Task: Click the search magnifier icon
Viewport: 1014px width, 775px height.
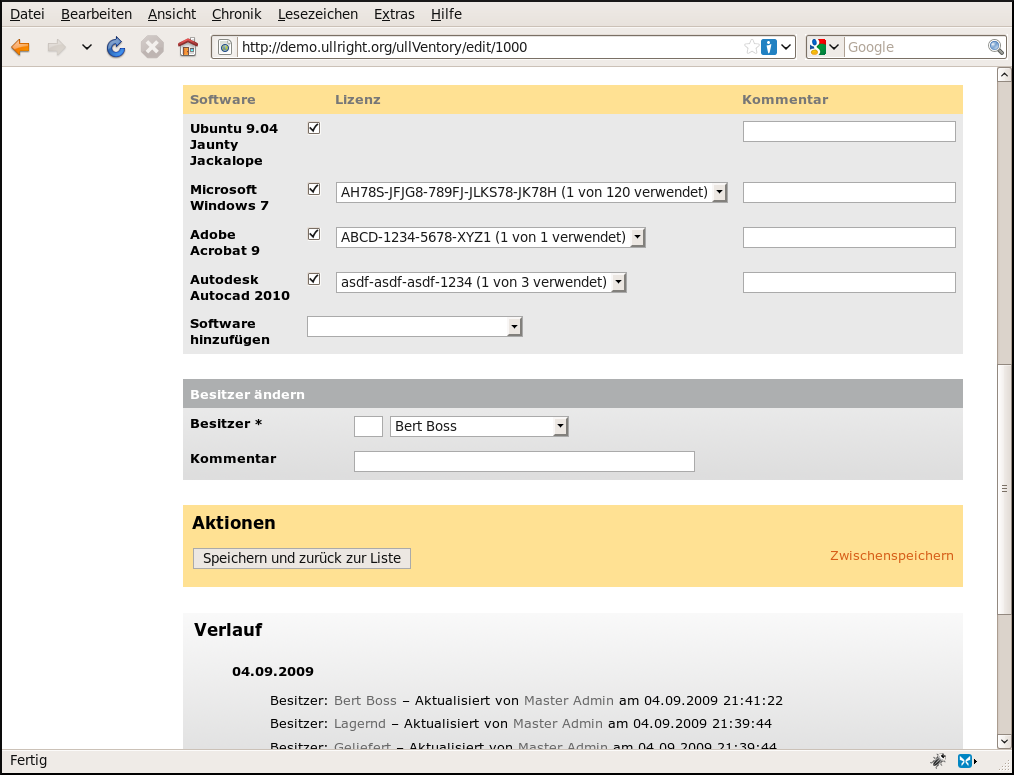Action: 995,47
